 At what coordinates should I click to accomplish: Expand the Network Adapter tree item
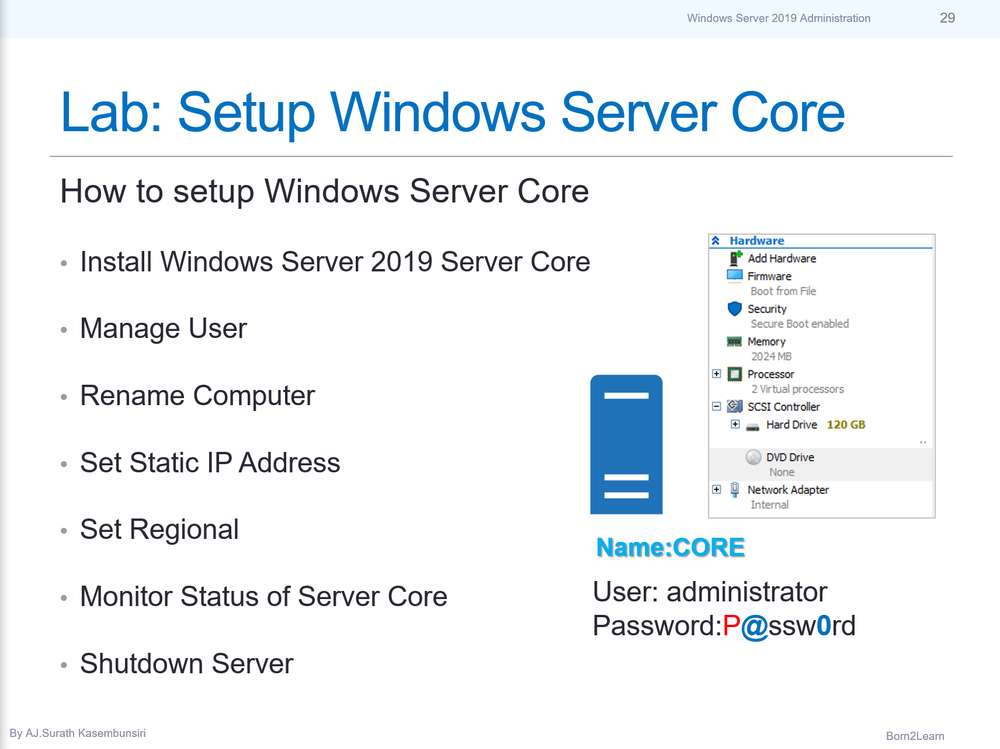(716, 487)
